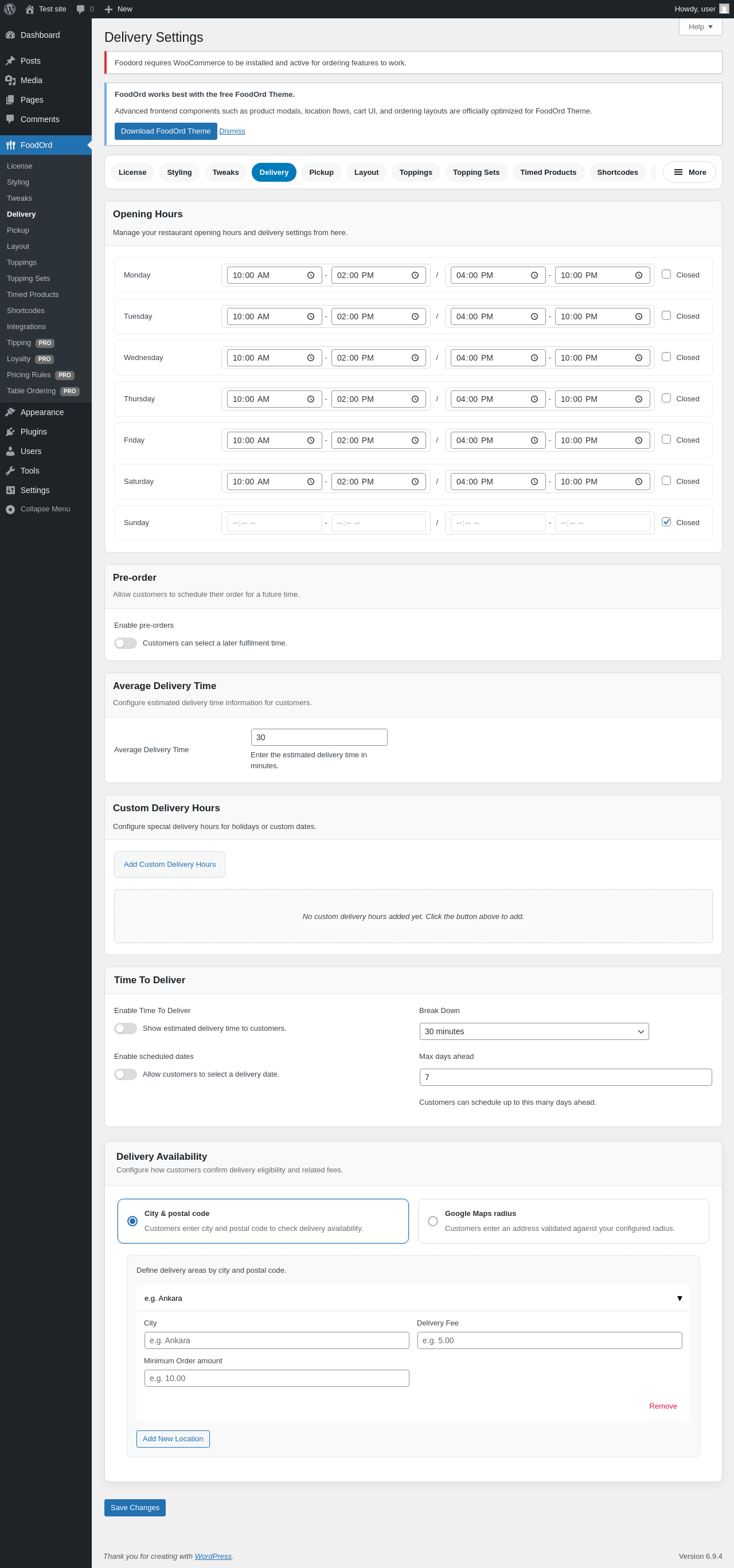
Task: Collapse the e.g. Ankara location panel
Action: (679, 1299)
